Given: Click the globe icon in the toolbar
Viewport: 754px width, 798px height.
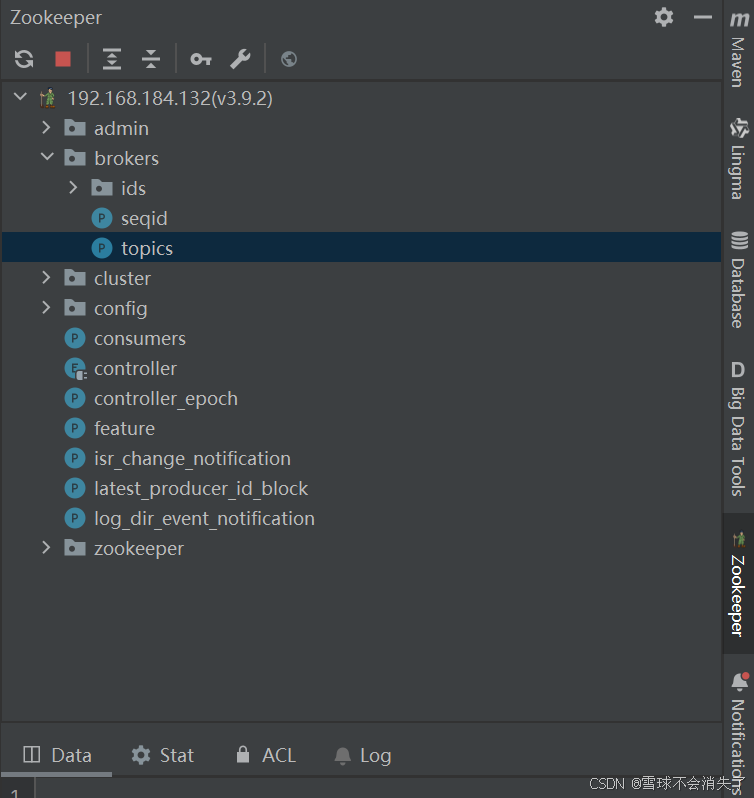Looking at the screenshot, I should [x=289, y=59].
